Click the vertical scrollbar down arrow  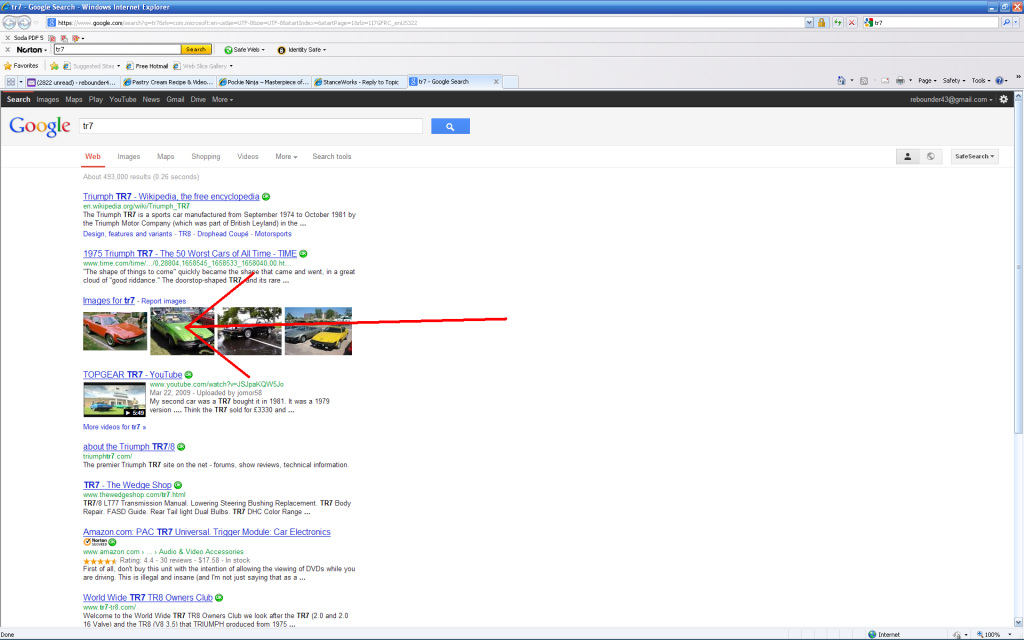[x=1018, y=622]
